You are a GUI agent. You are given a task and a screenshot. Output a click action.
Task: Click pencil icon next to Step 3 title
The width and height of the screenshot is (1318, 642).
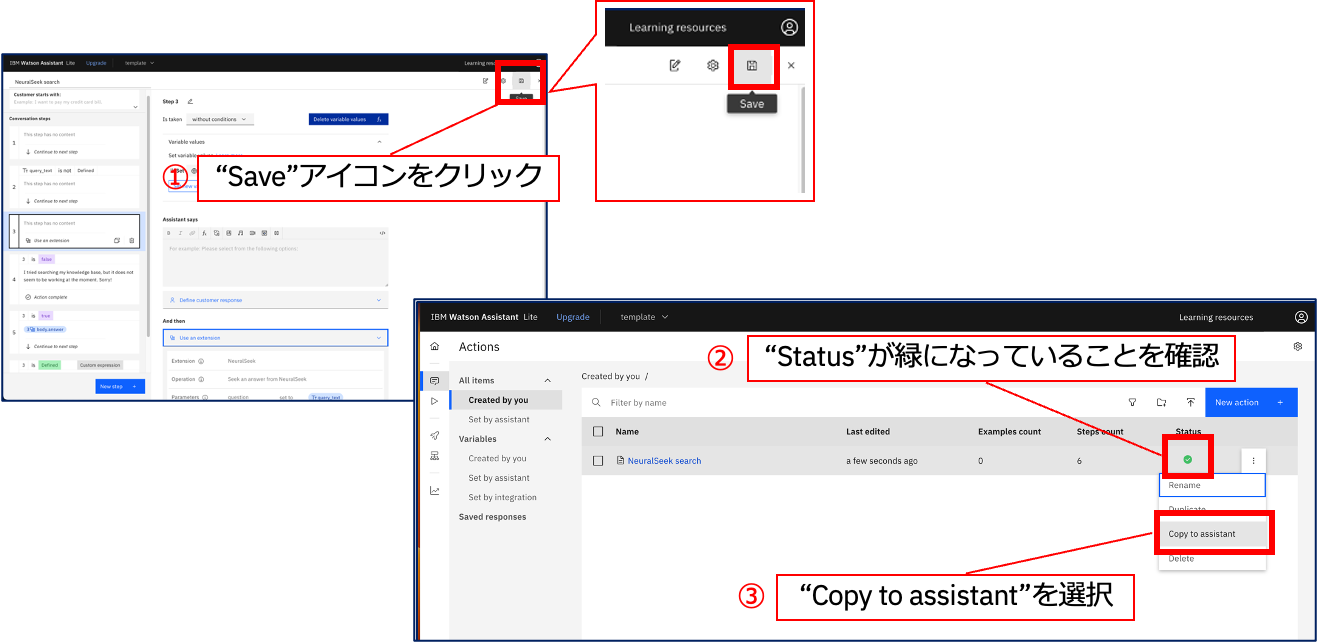[190, 102]
